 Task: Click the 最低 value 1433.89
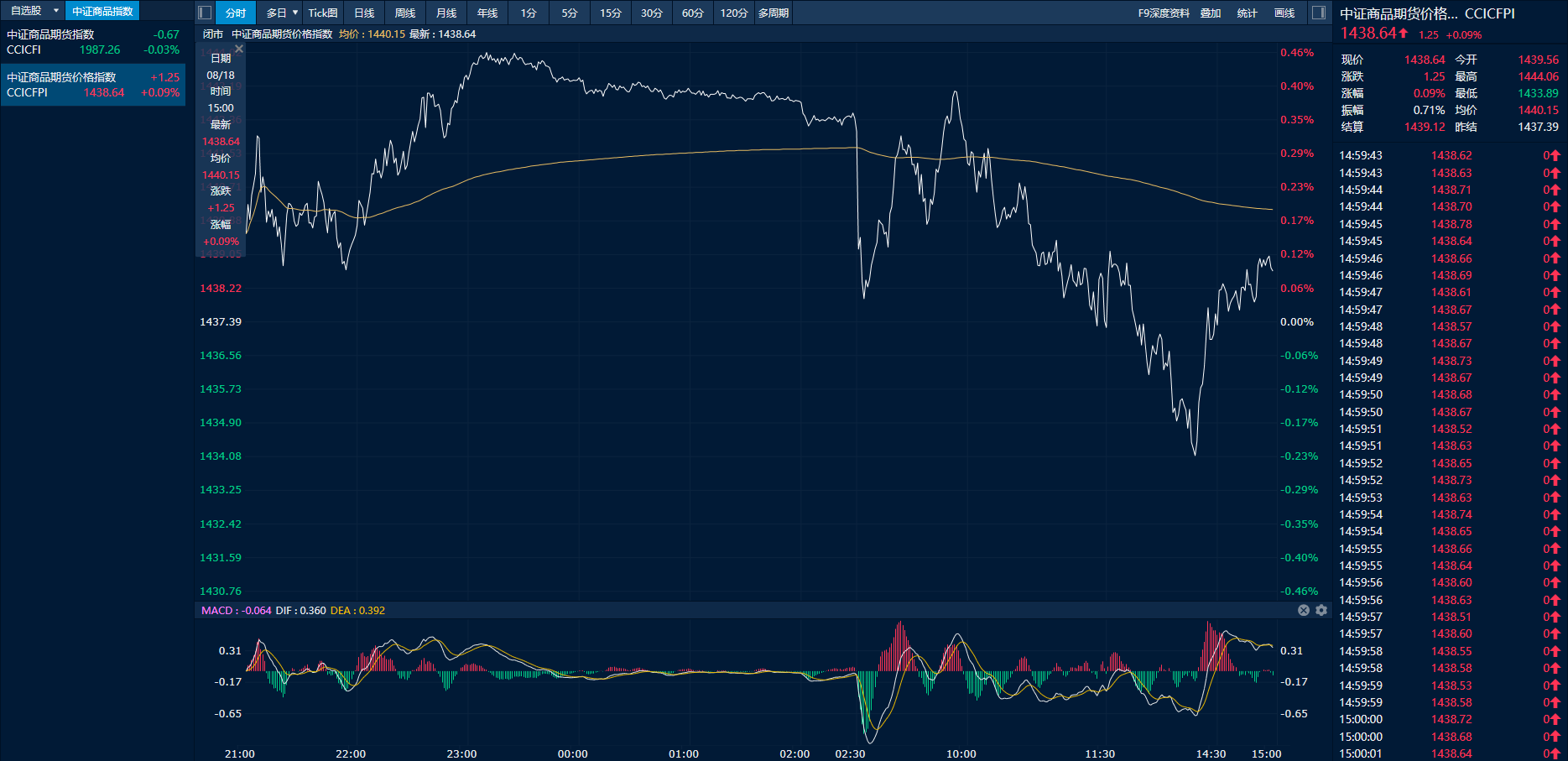point(1538,93)
